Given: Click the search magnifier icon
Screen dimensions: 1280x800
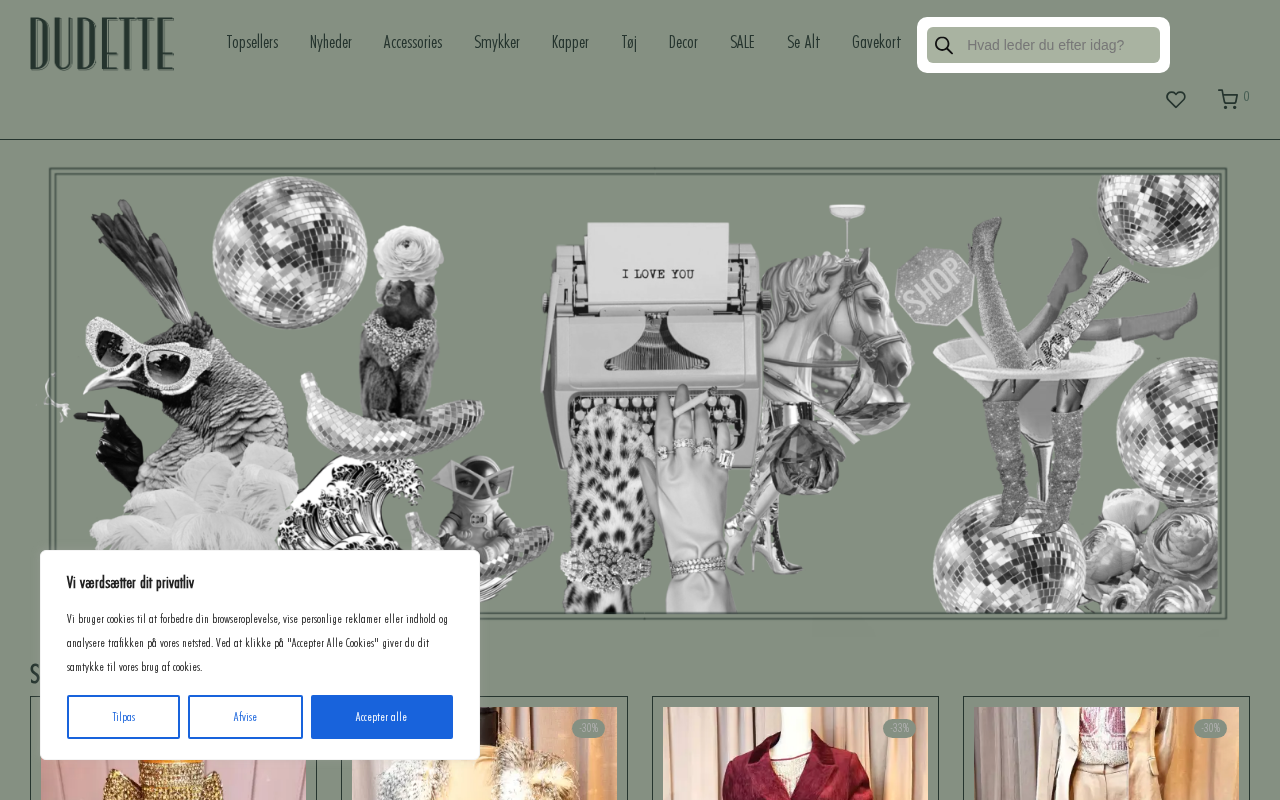Looking at the screenshot, I should [944, 46].
